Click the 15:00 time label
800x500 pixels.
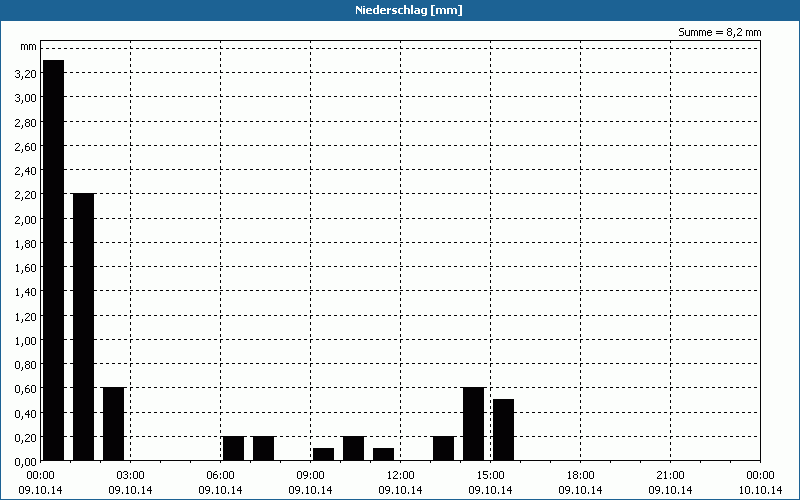click(490, 476)
